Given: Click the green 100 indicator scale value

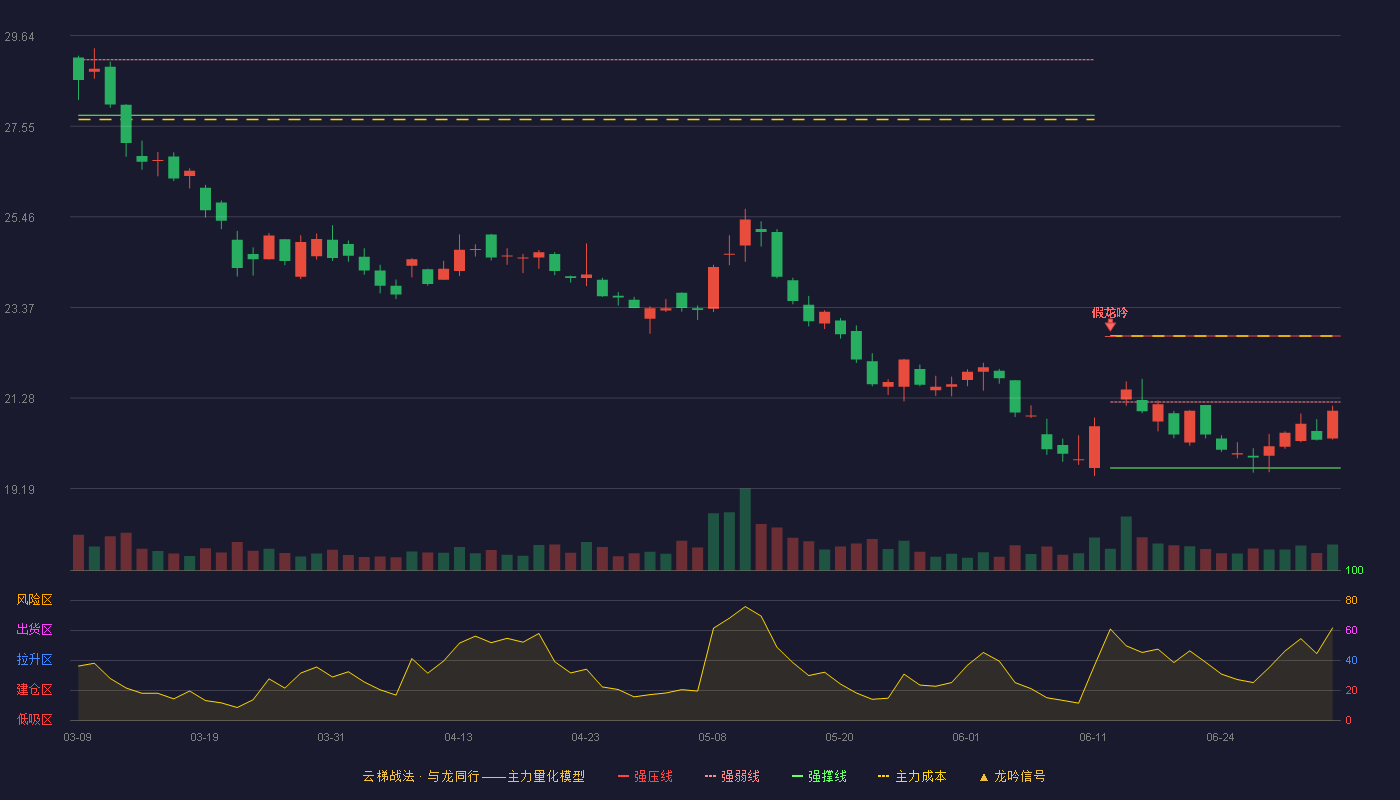Looking at the screenshot, I should pos(1354,570).
